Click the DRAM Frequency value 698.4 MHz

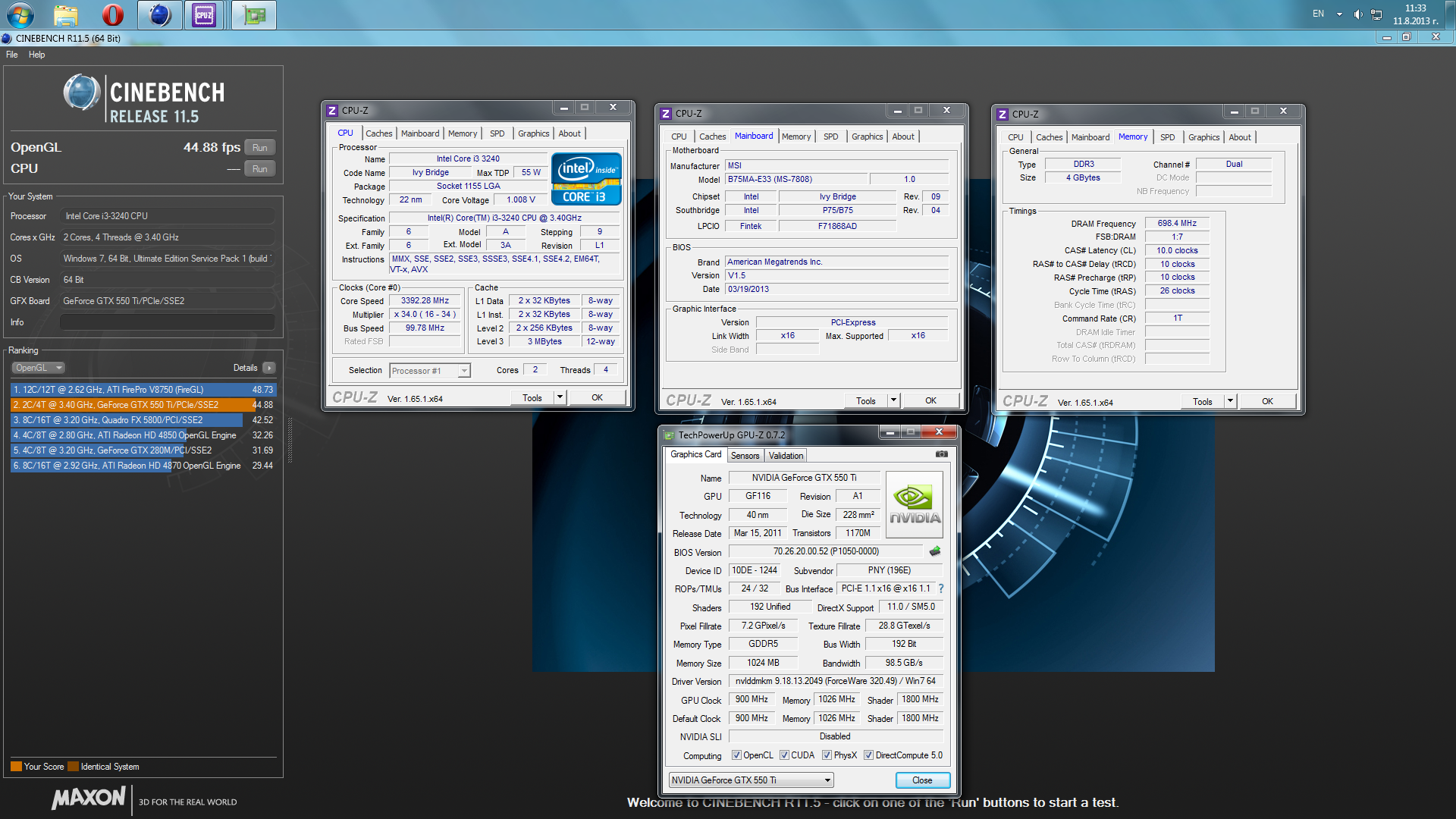click(1177, 223)
